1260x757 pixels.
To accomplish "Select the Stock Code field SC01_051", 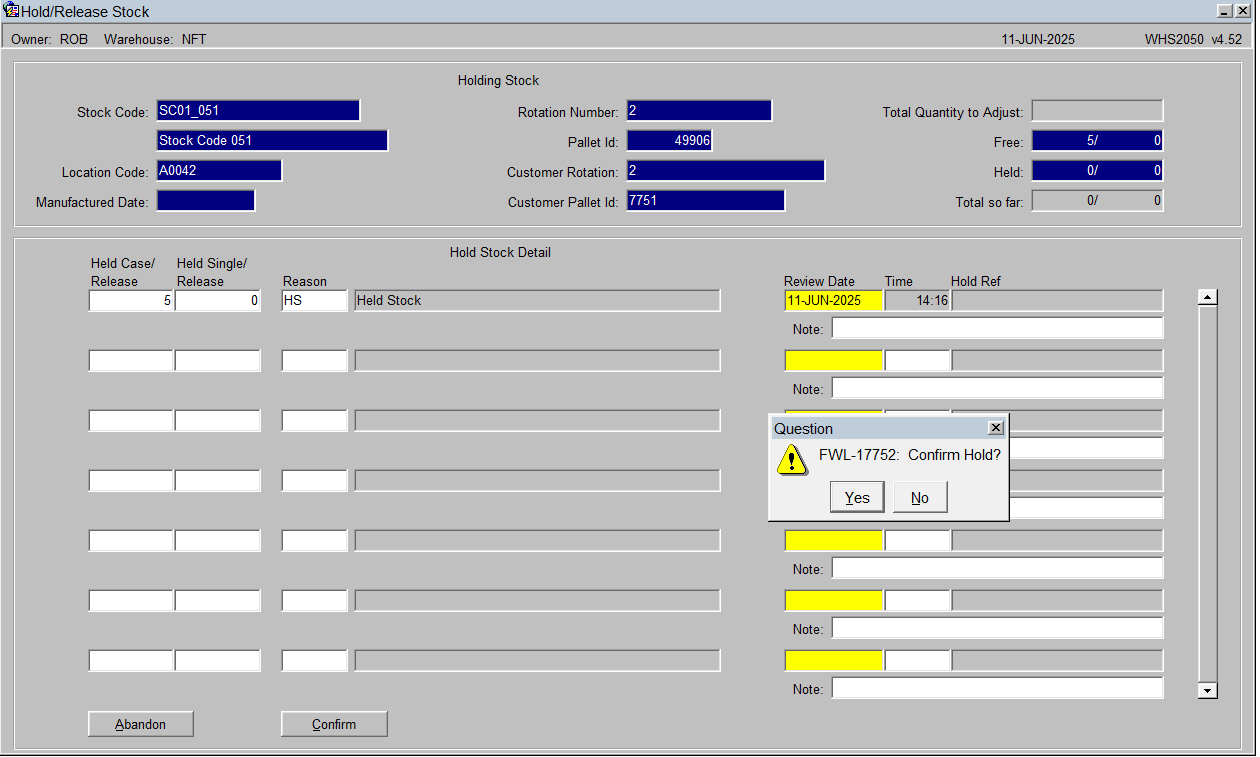I will coord(258,110).
